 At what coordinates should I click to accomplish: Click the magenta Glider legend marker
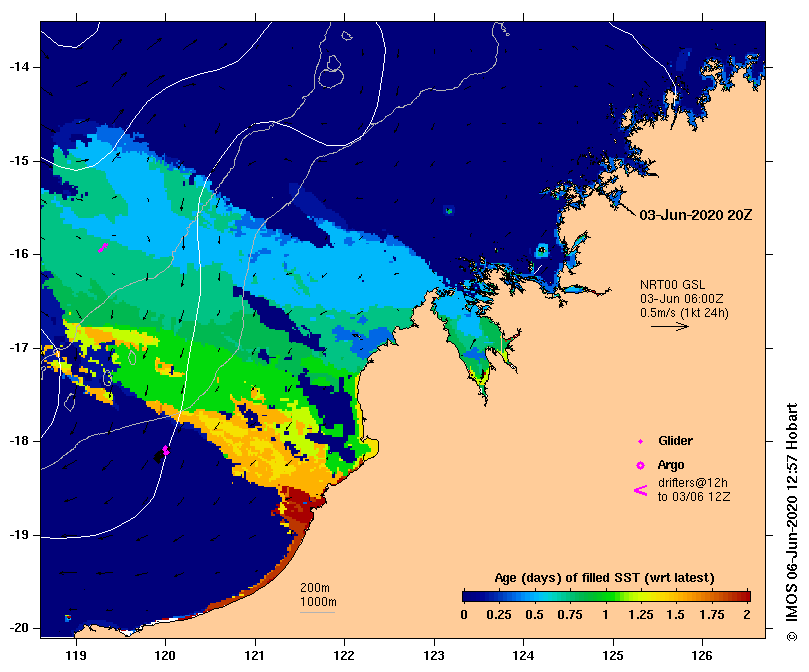[x=640, y=441]
